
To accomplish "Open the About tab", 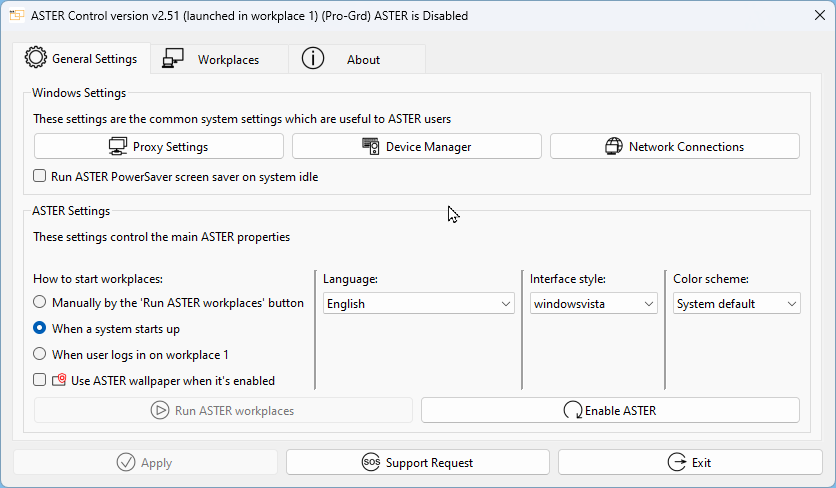I will (x=356, y=59).
